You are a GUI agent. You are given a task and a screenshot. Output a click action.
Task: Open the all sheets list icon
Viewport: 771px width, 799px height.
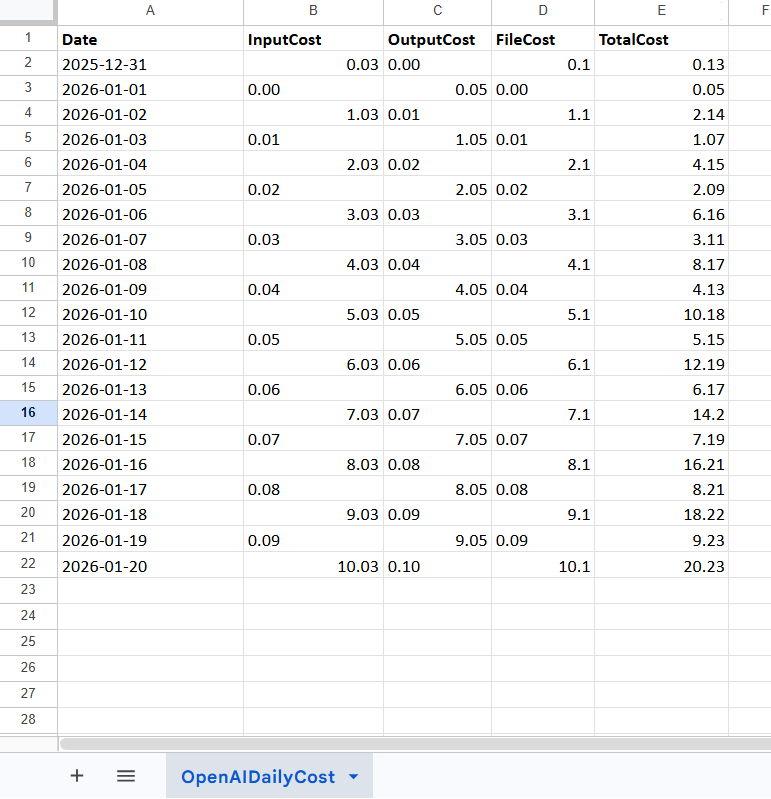click(x=126, y=776)
